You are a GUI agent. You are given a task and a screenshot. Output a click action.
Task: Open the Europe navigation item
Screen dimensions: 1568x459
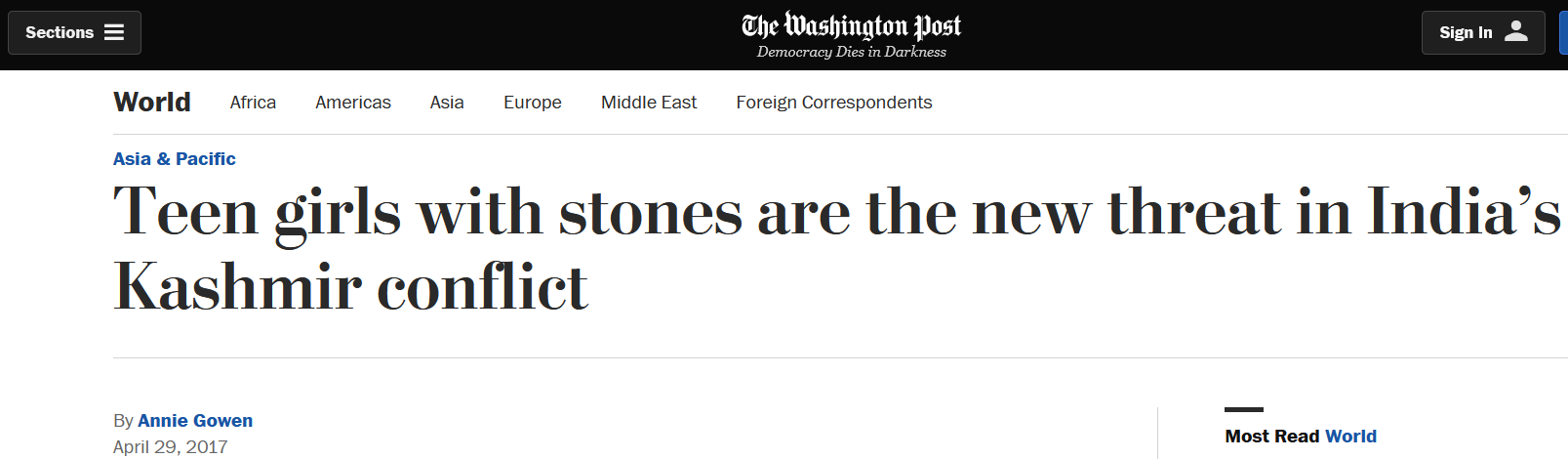click(x=533, y=103)
